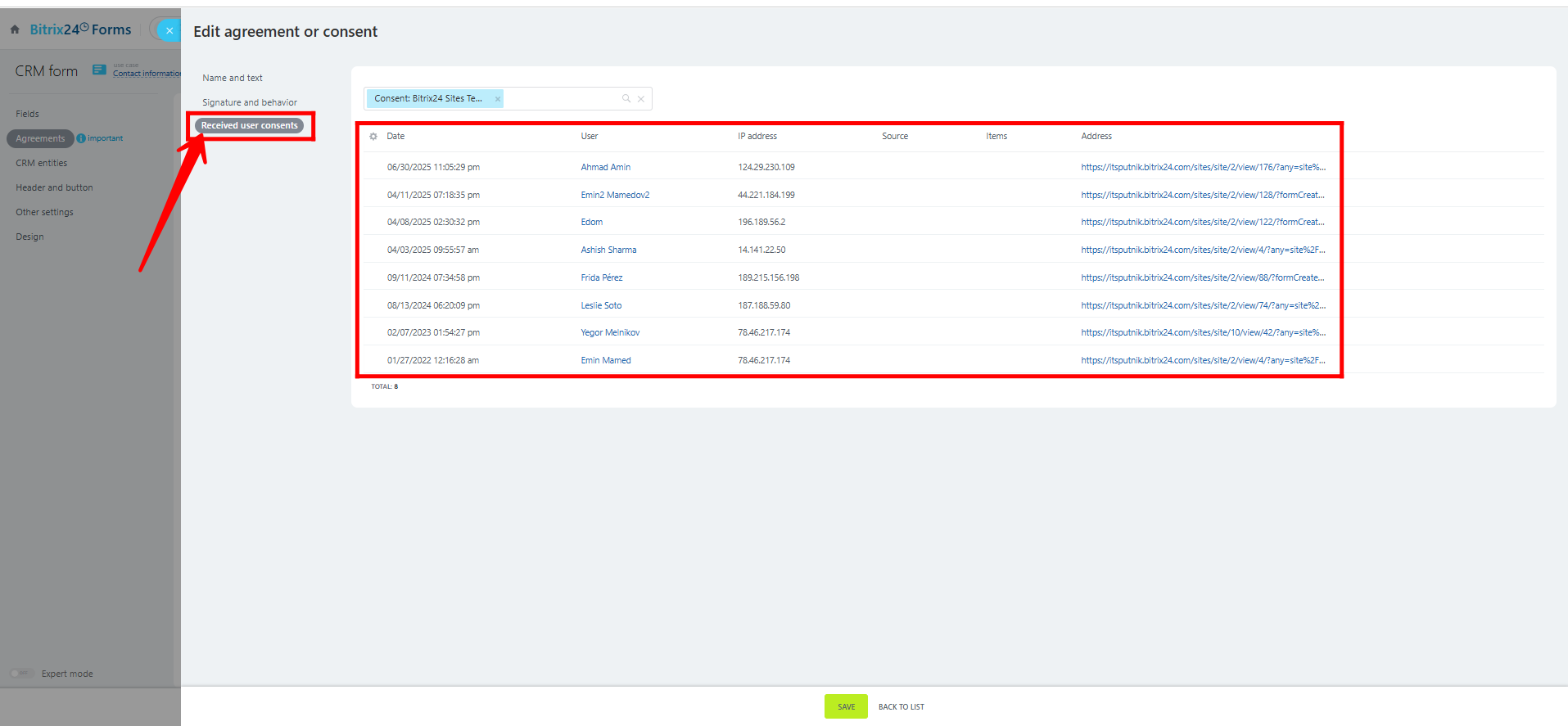Image resolution: width=1568 pixels, height=726 pixels.
Task: Open the Fields menu item
Action: point(27,114)
